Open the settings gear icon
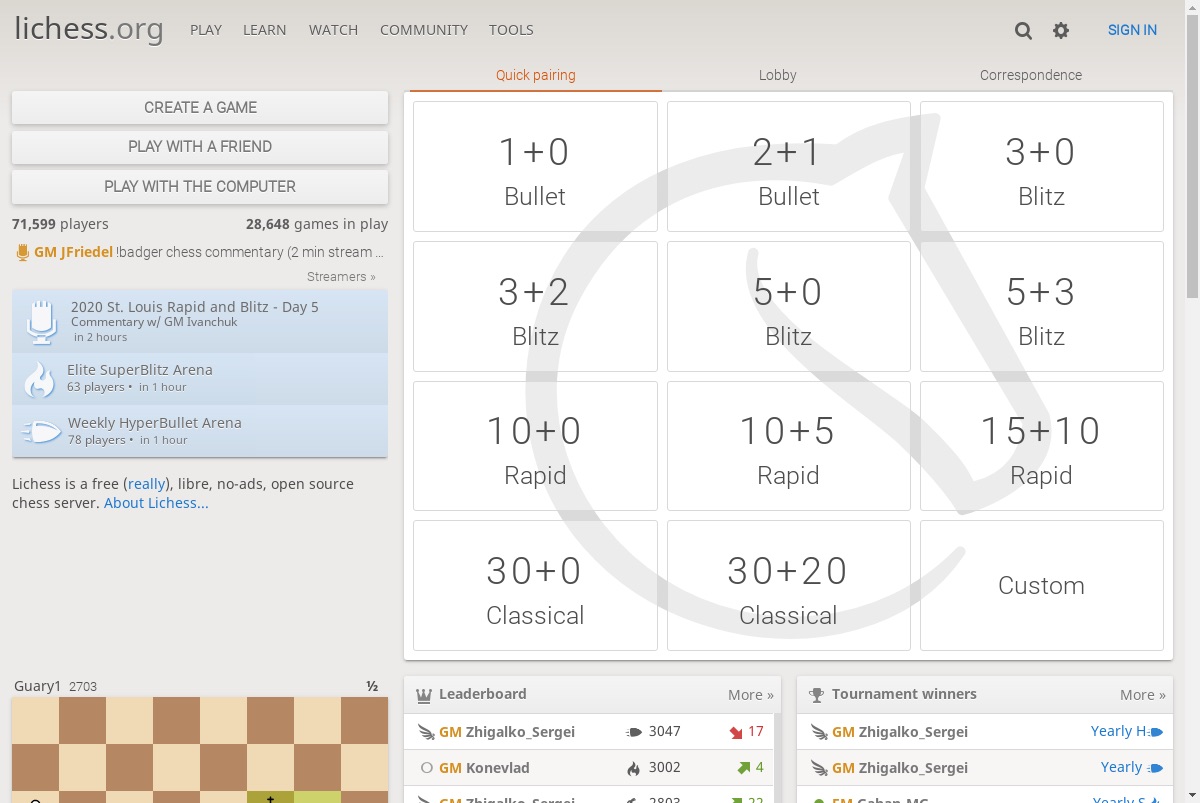Viewport: 1200px width, 803px height. coord(1061,31)
